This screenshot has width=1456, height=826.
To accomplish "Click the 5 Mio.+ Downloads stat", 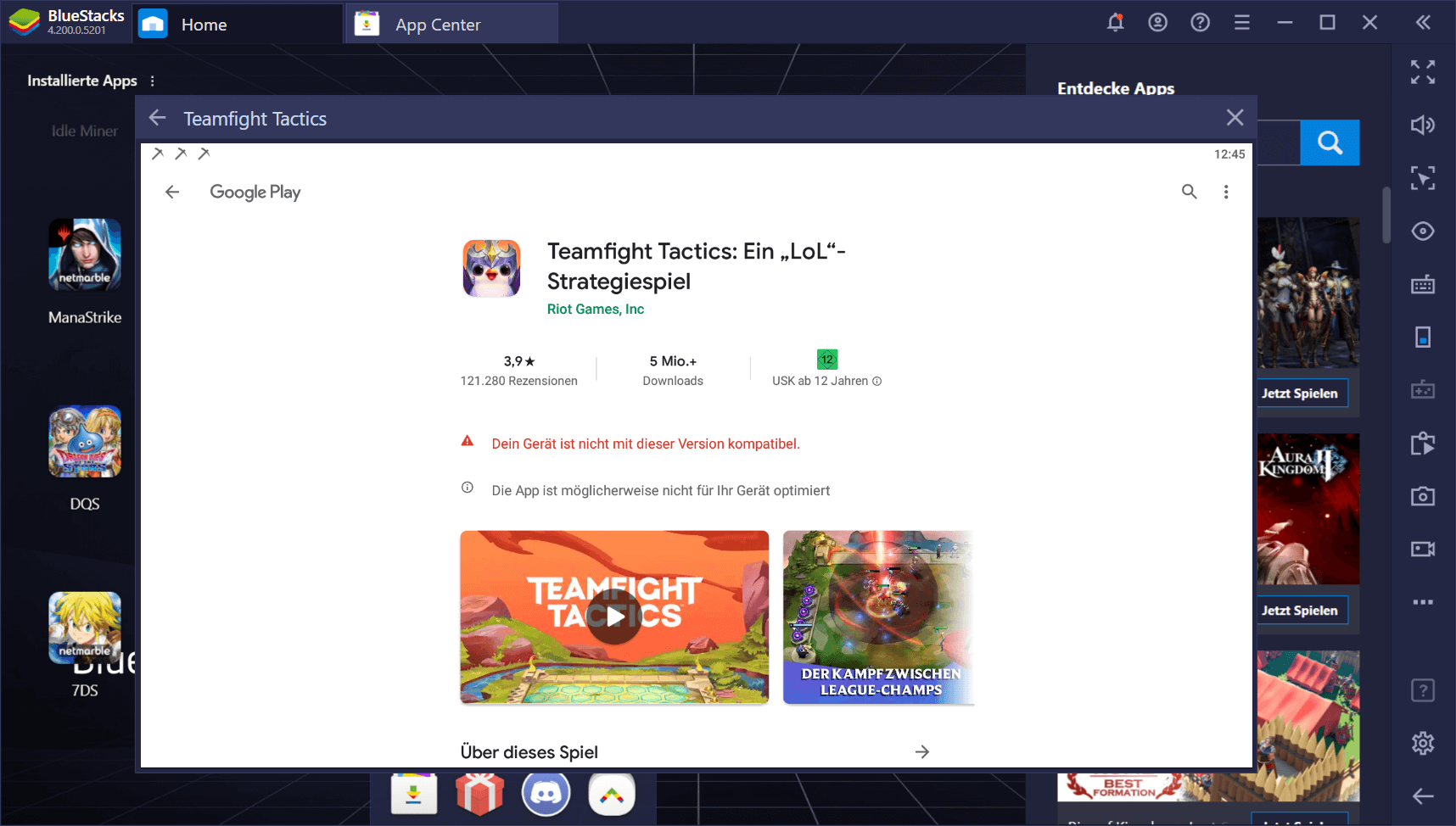I will point(673,371).
